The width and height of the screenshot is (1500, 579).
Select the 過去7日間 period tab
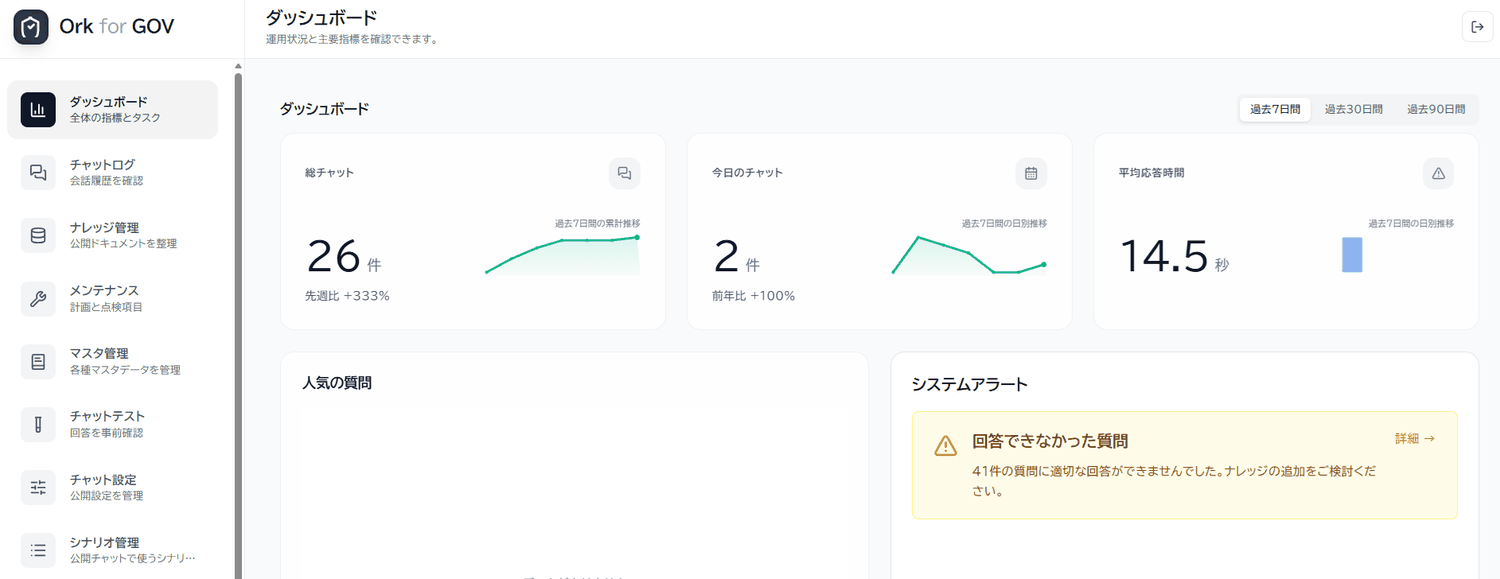(x=1275, y=110)
